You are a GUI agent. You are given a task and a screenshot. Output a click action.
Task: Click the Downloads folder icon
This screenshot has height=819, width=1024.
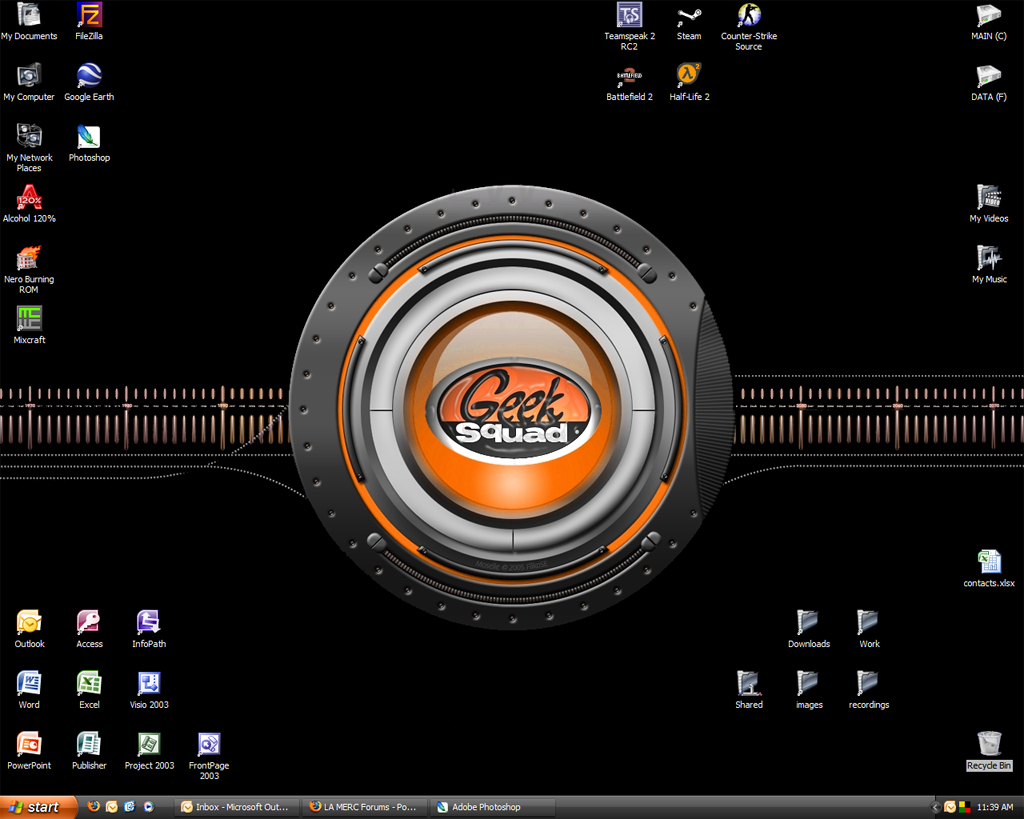(808, 629)
